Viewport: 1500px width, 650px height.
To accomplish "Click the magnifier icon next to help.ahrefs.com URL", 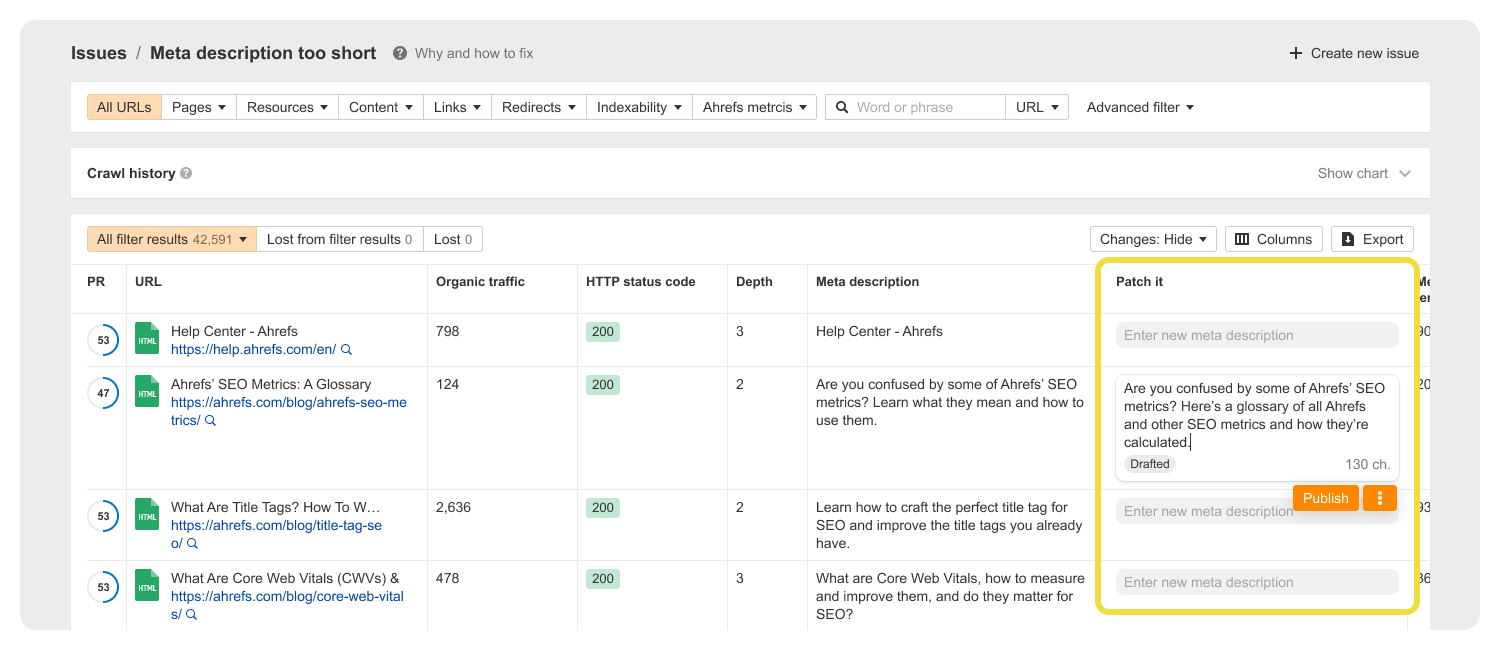I will (x=345, y=349).
